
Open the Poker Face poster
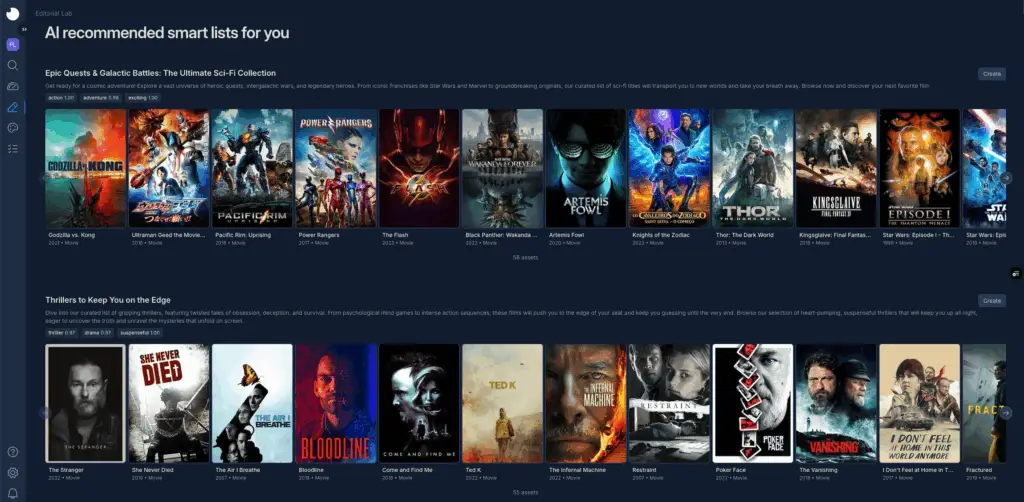(753, 403)
